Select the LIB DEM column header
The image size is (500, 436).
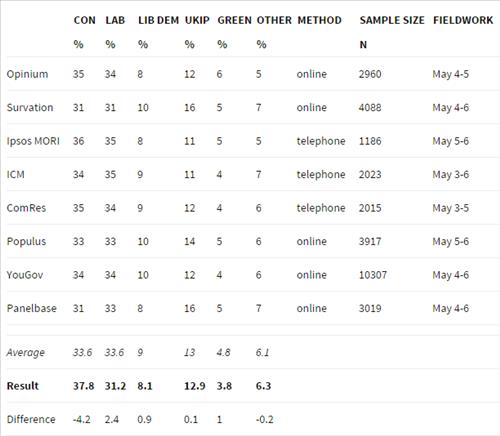tap(158, 20)
